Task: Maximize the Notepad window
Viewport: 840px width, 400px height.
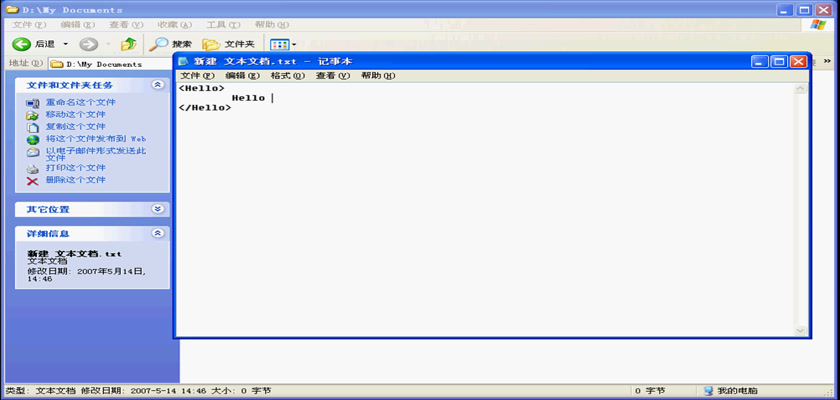Action: click(x=779, y=62)
